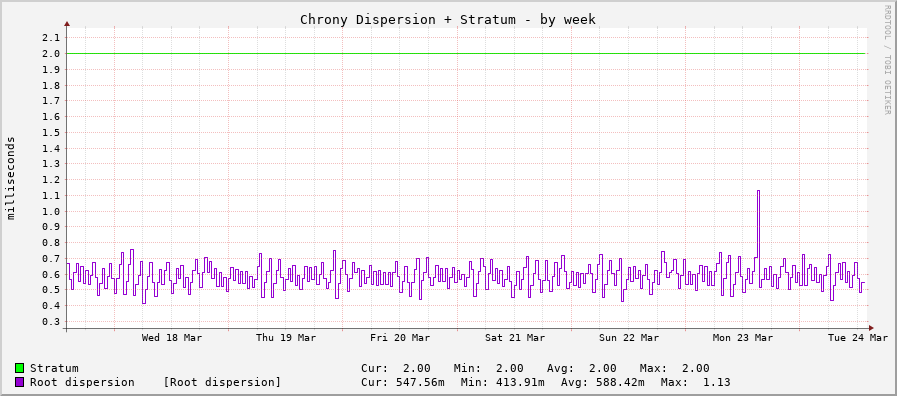Click the 'Stratum' legend label
Screen dimensions: 897x396
[54, 368]
